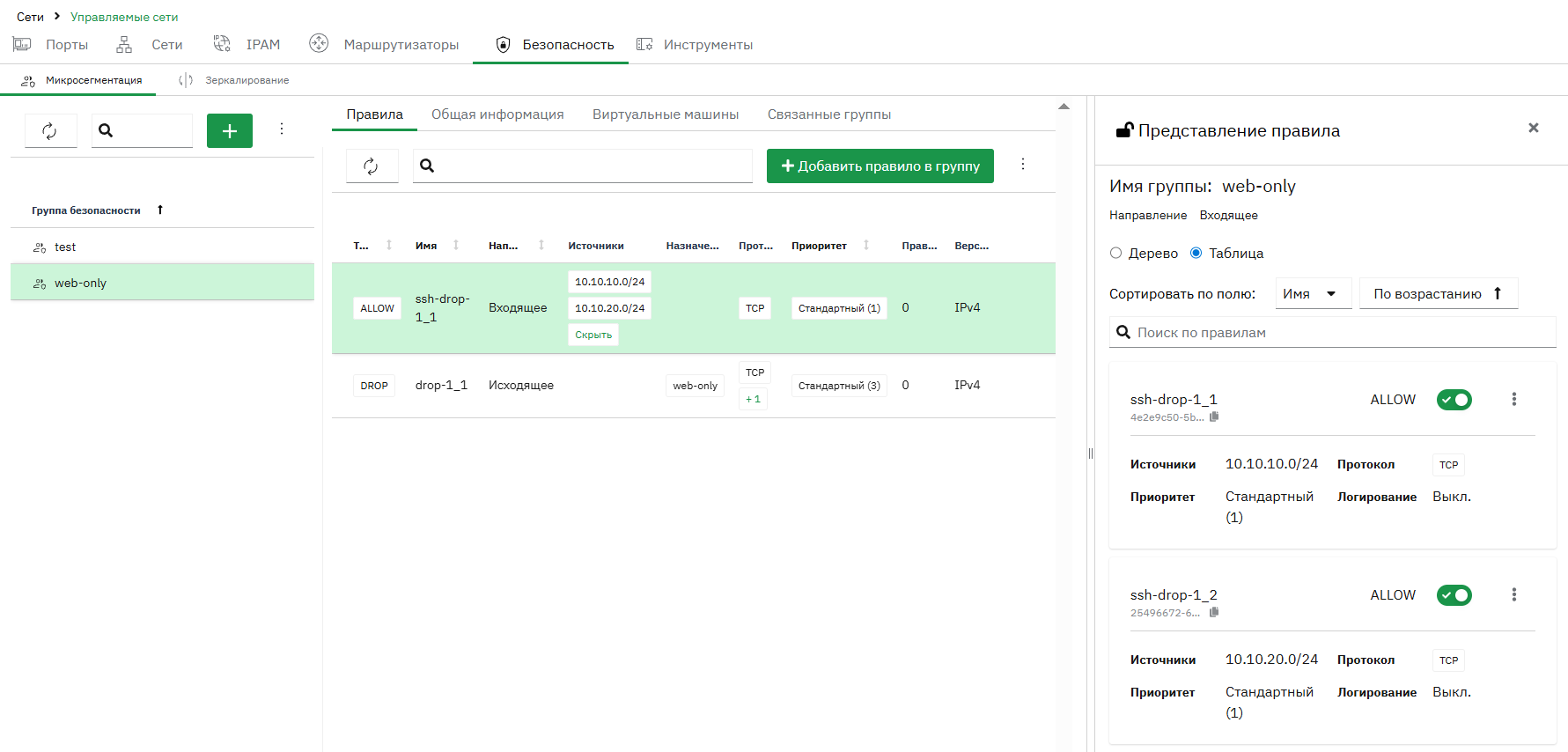Select the drop-1_1 rule name

tap(441, 385)
